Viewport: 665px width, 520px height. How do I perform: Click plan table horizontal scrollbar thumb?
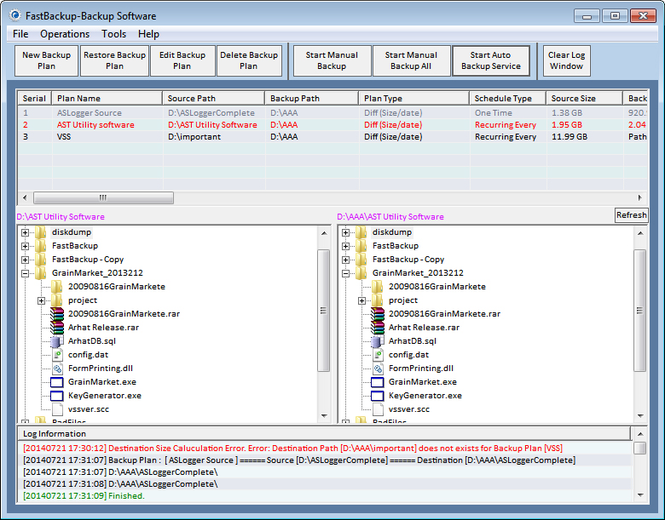103,198
